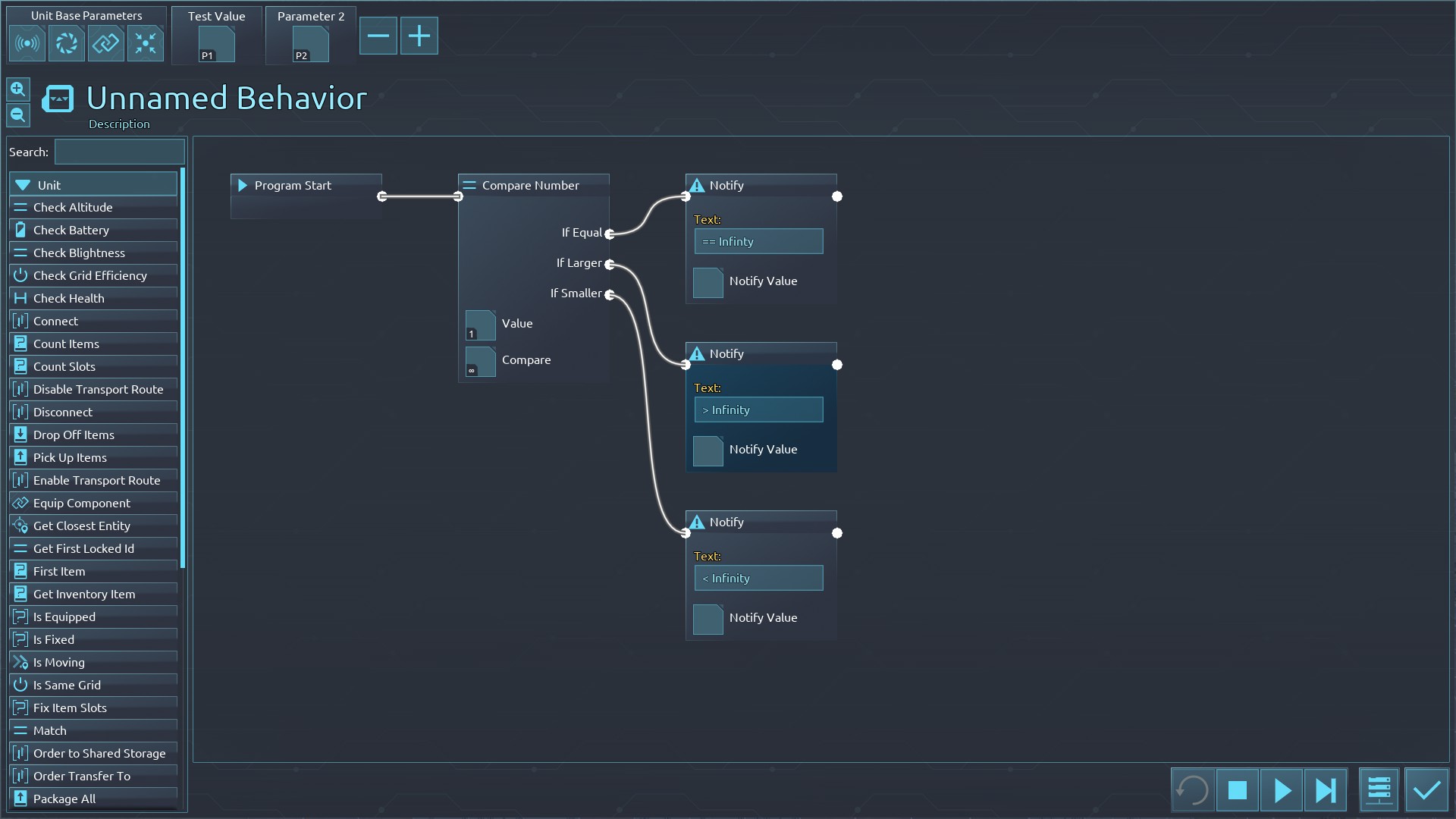Open the list layout panel icon
1456x819 pixels.
click(x=1379, y=791)
